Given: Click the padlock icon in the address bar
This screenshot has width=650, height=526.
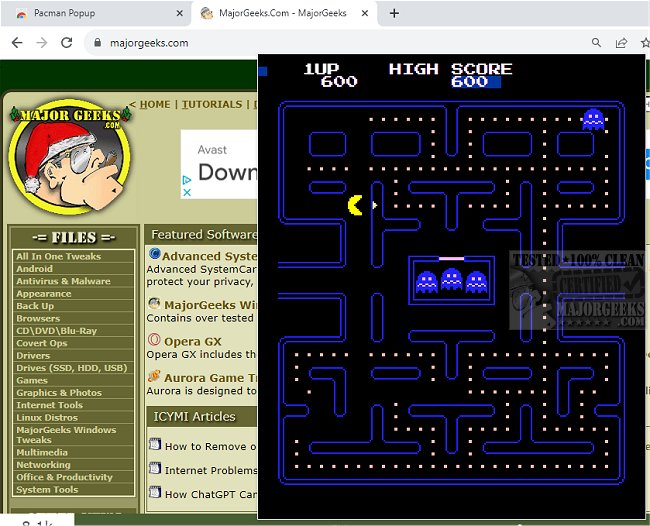Looking at the screenshot, I should [97, 42].
